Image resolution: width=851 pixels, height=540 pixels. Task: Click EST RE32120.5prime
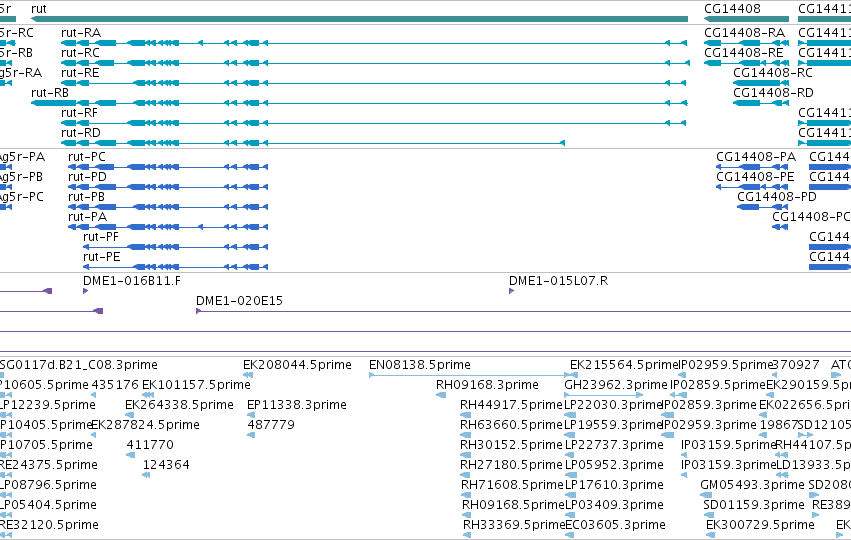pyautogui.click(x=49, y=525)
